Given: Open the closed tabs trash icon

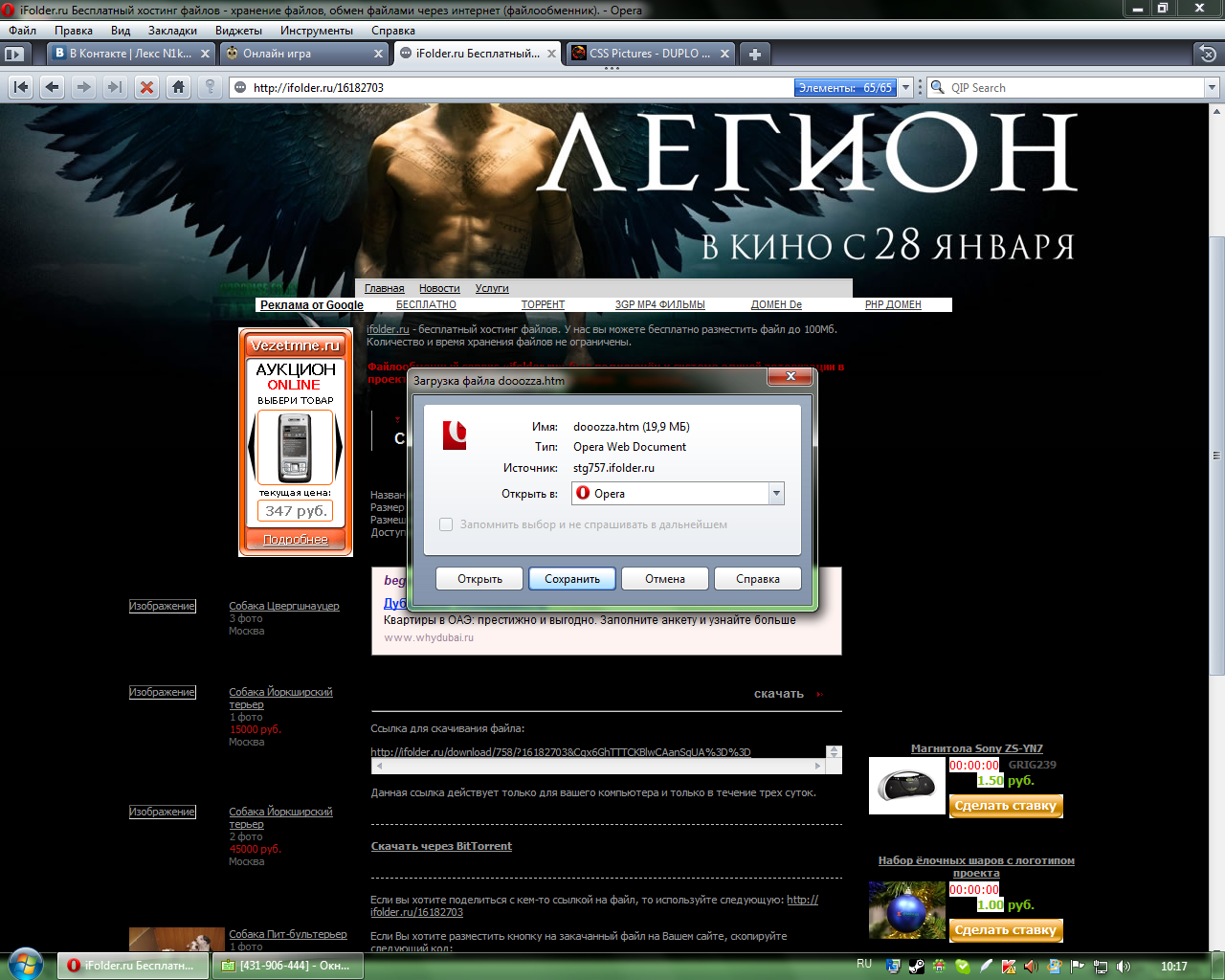Looking at the screenshot, I should [1209, 54].
